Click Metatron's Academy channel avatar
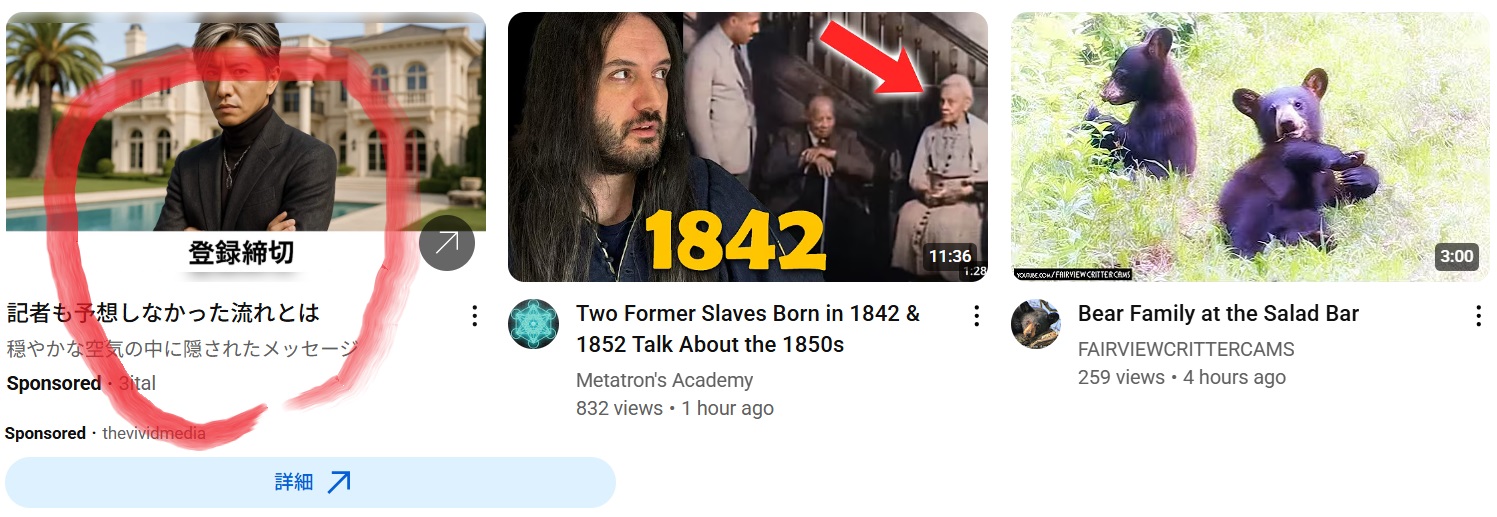1497x517 pixels. tap(533, 324)
